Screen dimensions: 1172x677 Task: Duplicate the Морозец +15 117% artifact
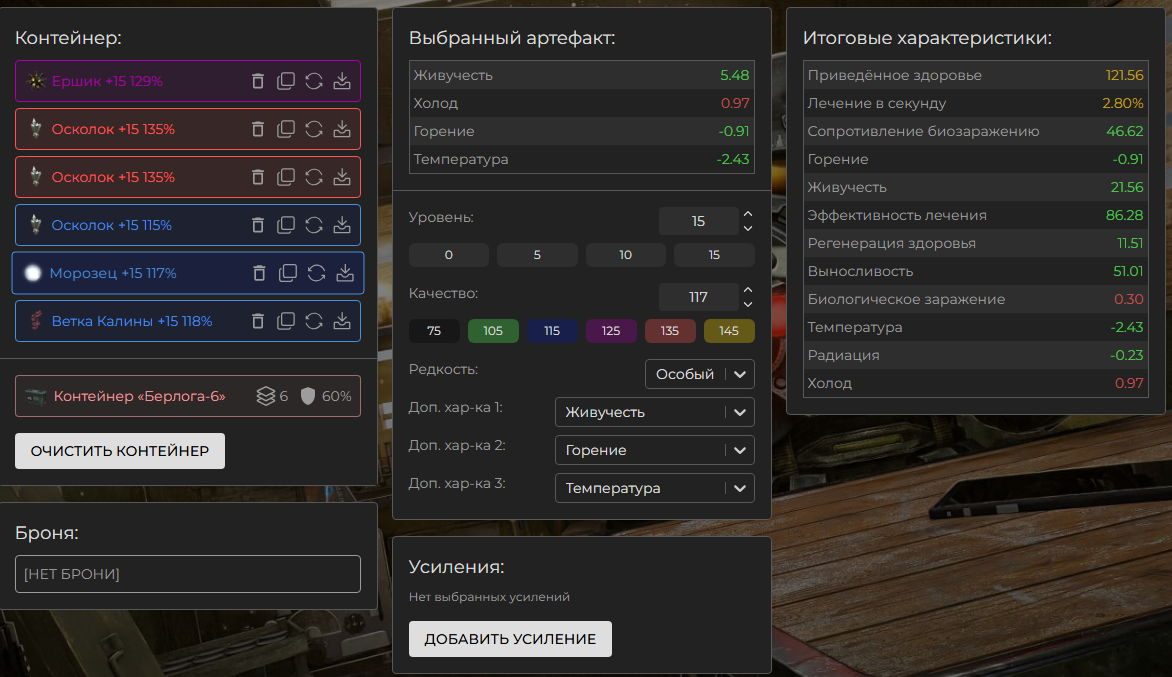click(288, 273)
